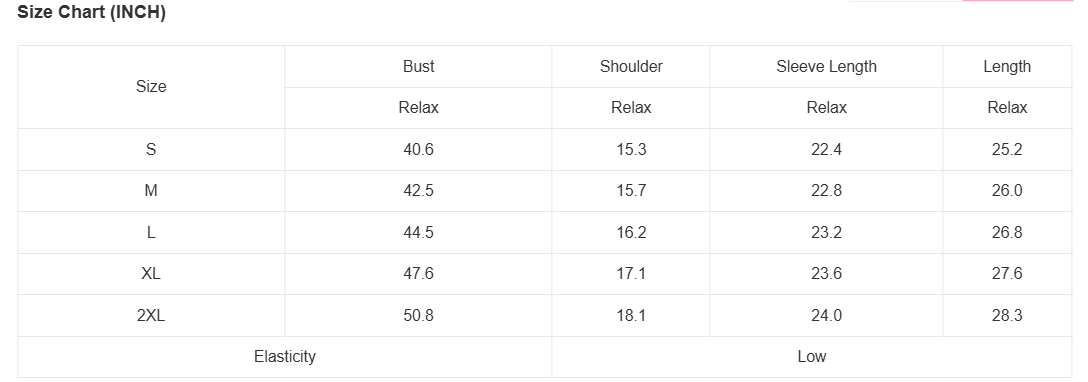This screenshot has height=382, width=1088.
Task: Select the S size row label
Action: (151, 149)
